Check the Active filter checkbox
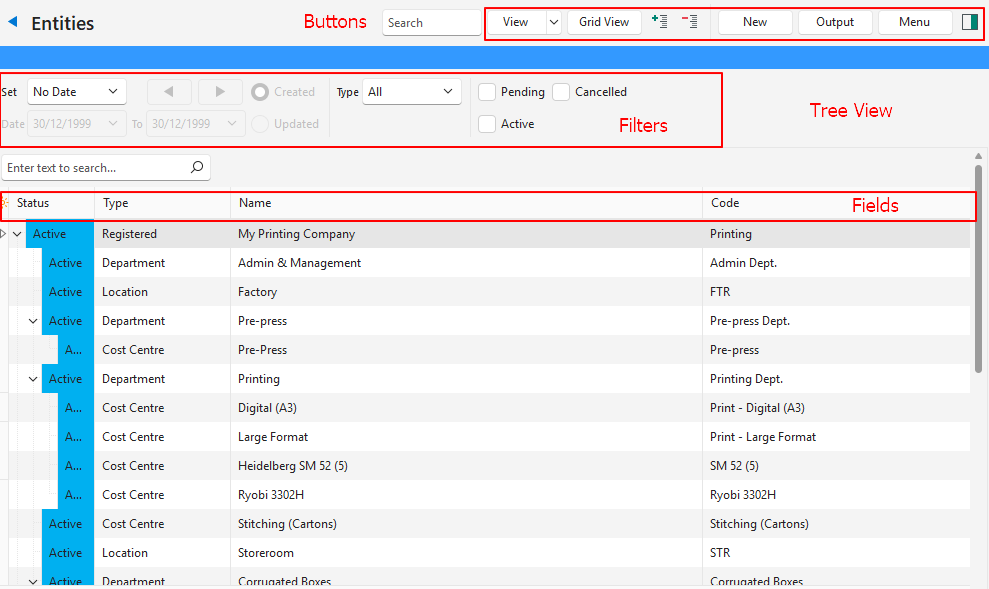 487,124
